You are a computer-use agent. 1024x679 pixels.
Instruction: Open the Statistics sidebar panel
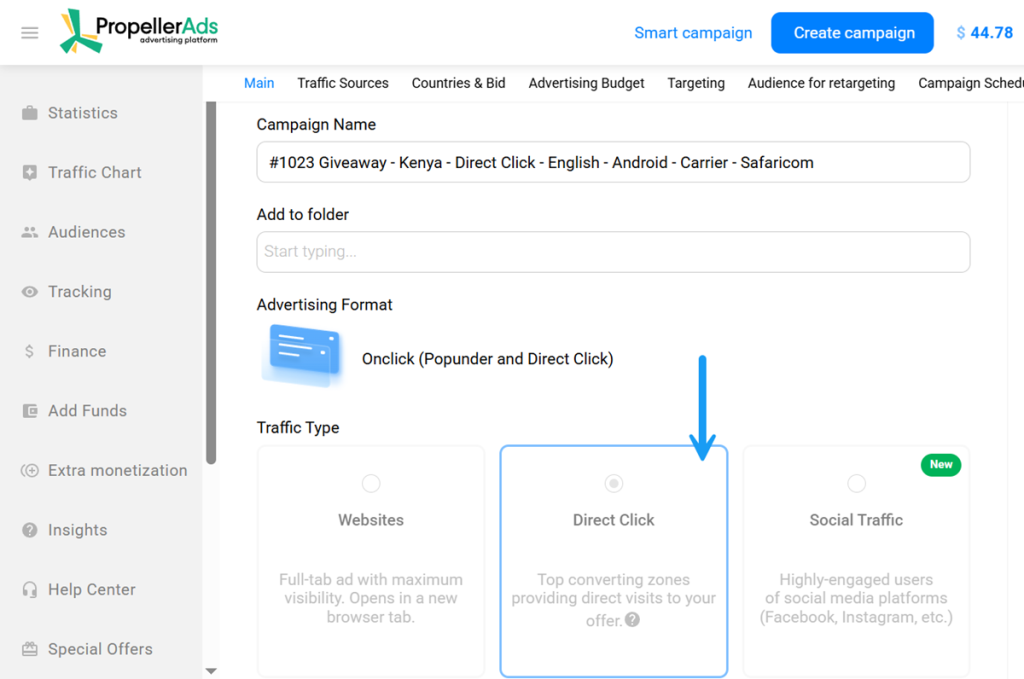point(82,113)
